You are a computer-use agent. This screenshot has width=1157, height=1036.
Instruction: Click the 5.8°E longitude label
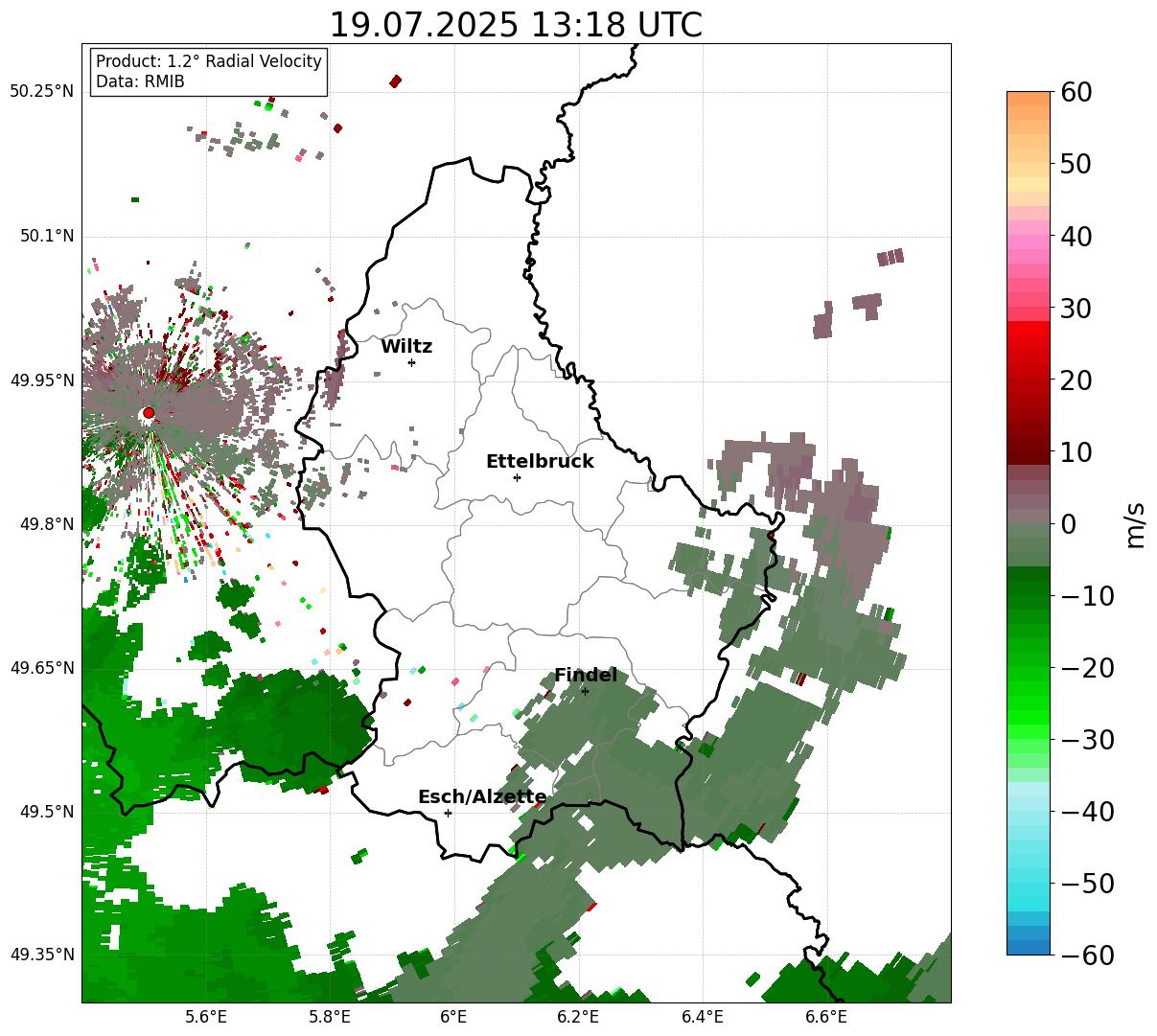coord(330,1017)
